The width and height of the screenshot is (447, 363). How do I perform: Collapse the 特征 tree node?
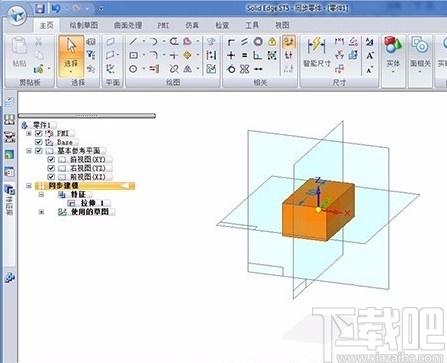(x=41, y=194)
